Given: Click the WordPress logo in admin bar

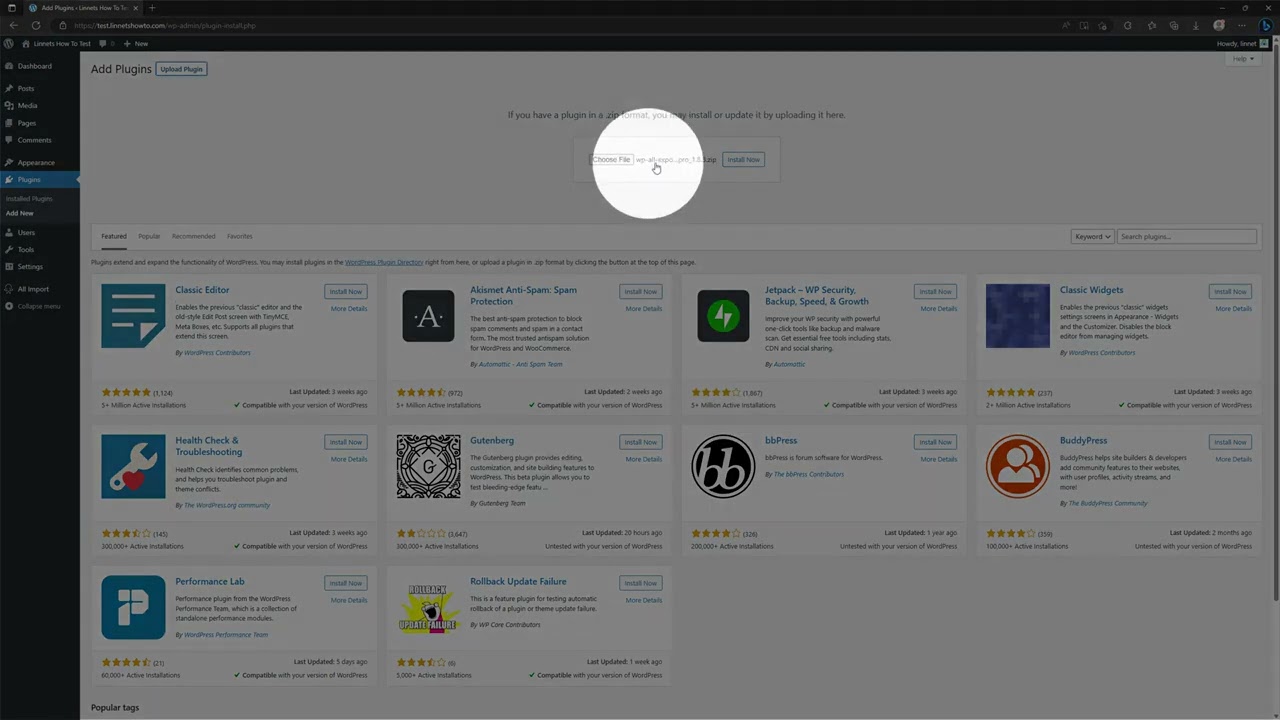Looking at the screenshot, I should tap(9, 43).
